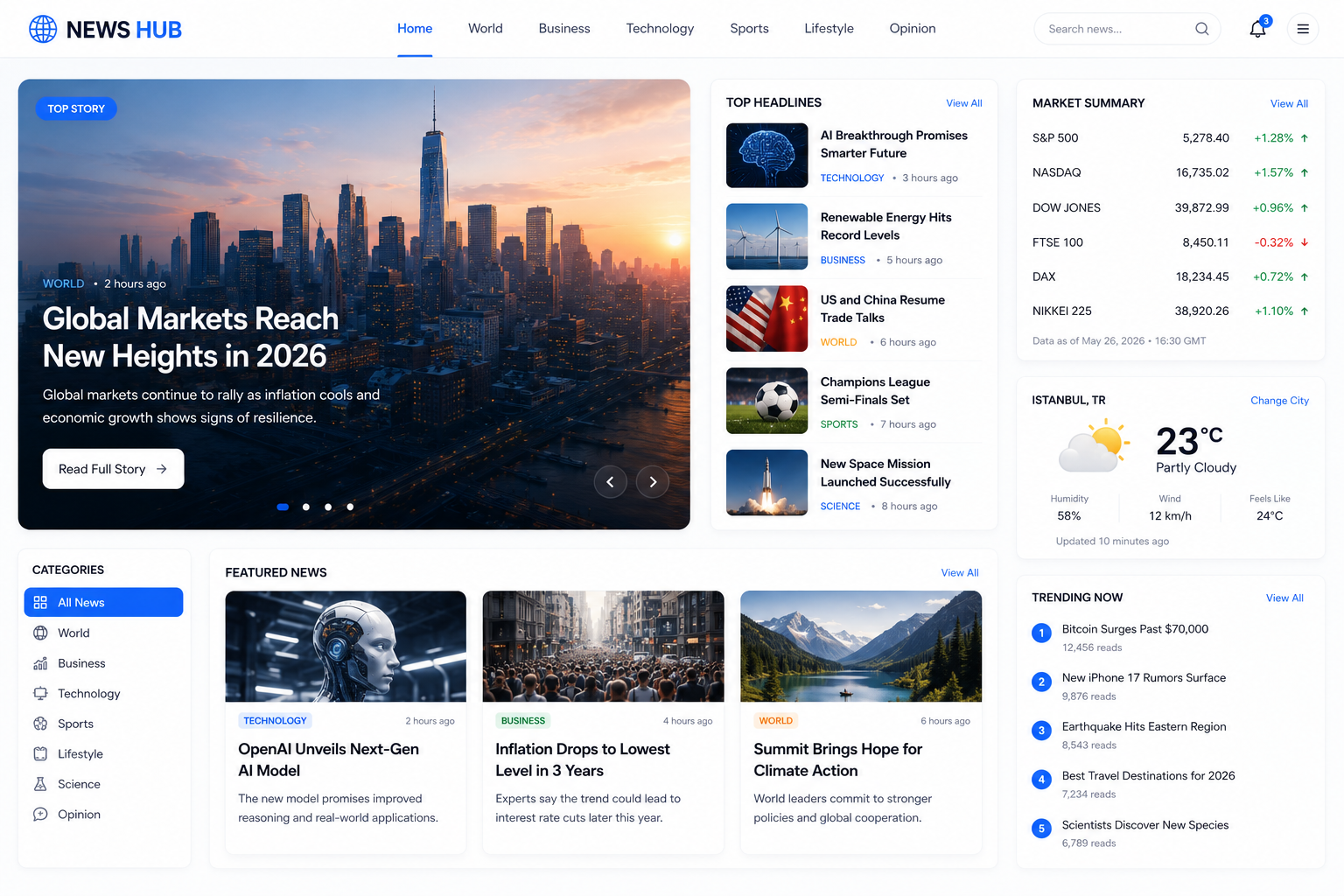The image size is (1344, 896).
Task: Switch to the World navigation tab
Action: 486,29
